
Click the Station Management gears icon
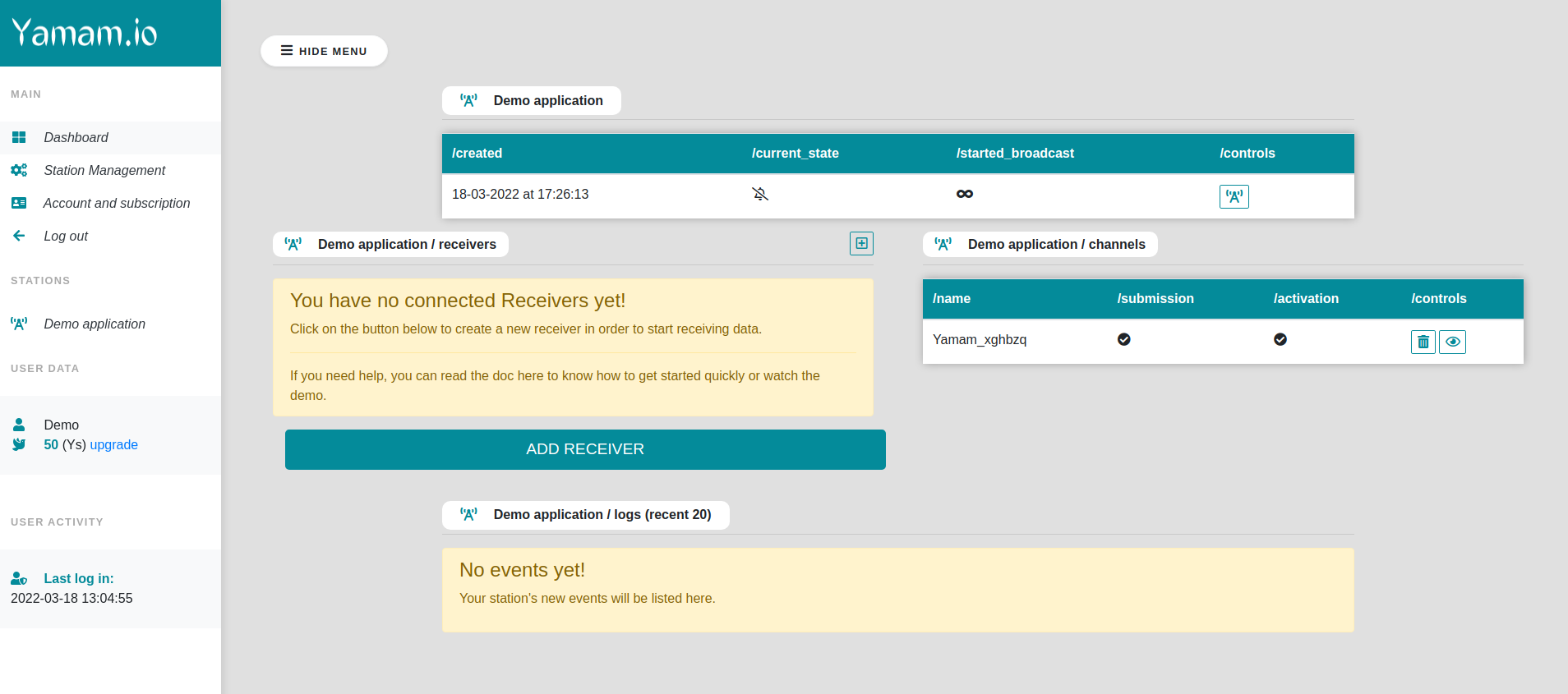click(x=19, y=170)
